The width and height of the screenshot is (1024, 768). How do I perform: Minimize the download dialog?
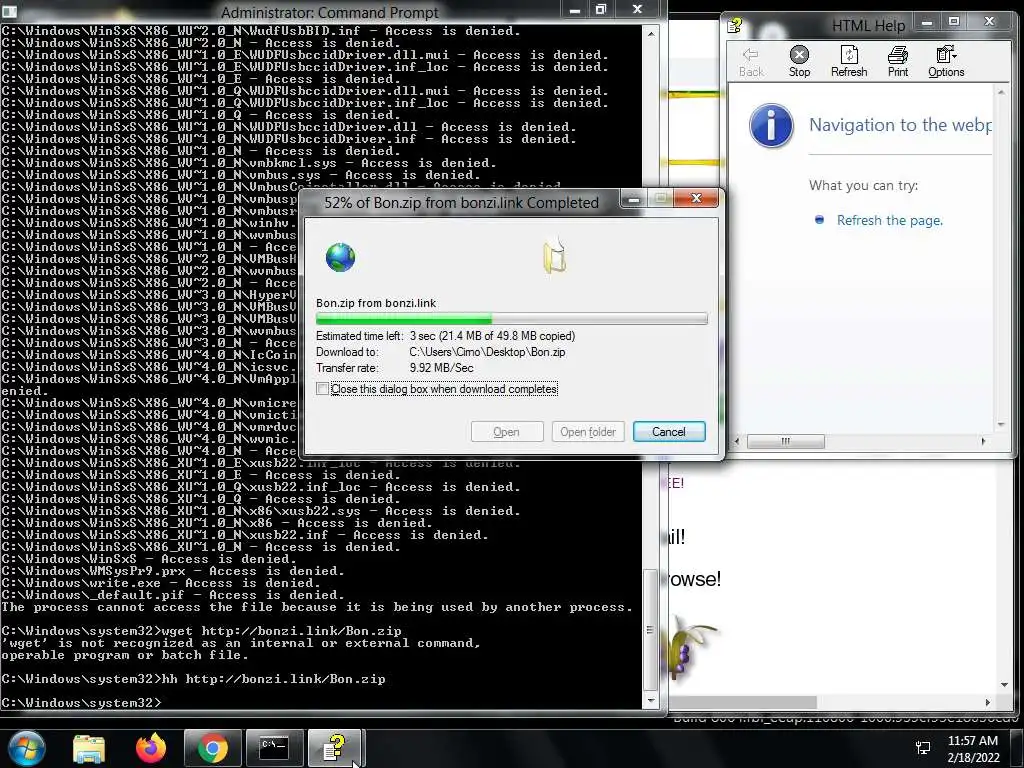(633, 199)
